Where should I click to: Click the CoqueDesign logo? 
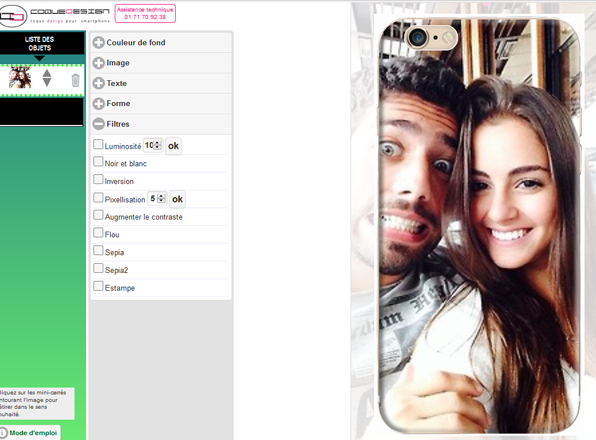point(55,15)
